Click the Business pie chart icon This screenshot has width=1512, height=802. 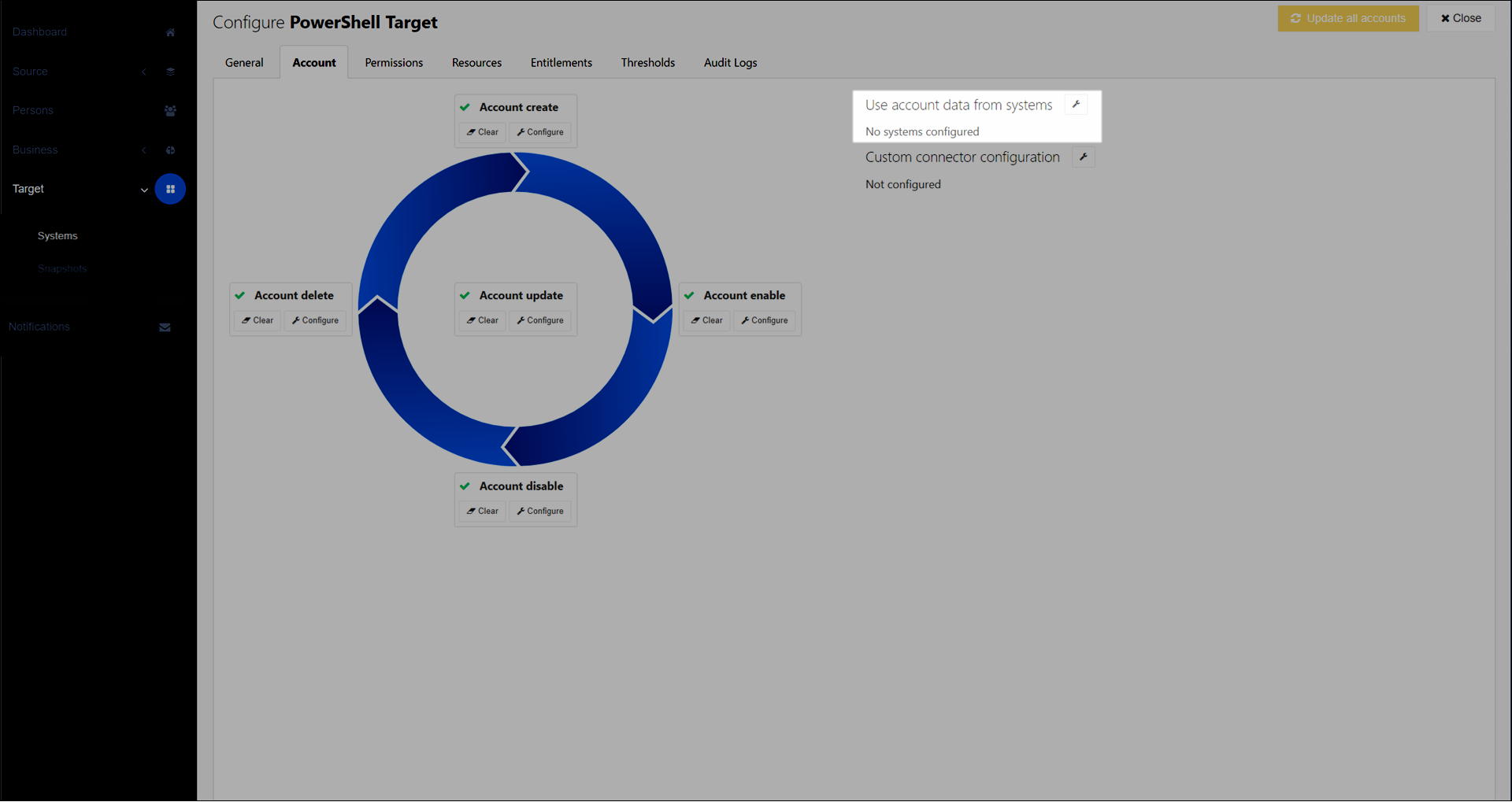point(170,150)
